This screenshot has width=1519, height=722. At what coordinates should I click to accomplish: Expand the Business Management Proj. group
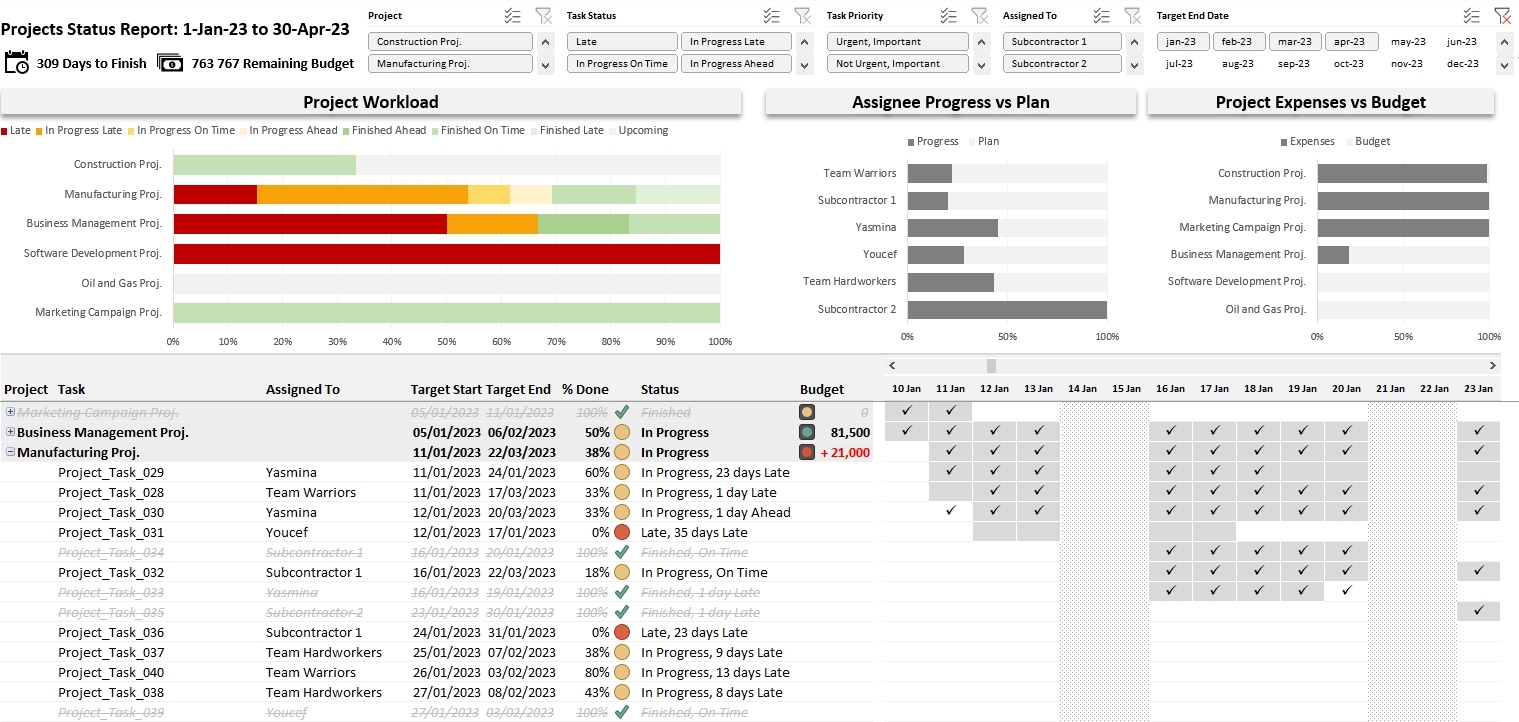point(8,432)
